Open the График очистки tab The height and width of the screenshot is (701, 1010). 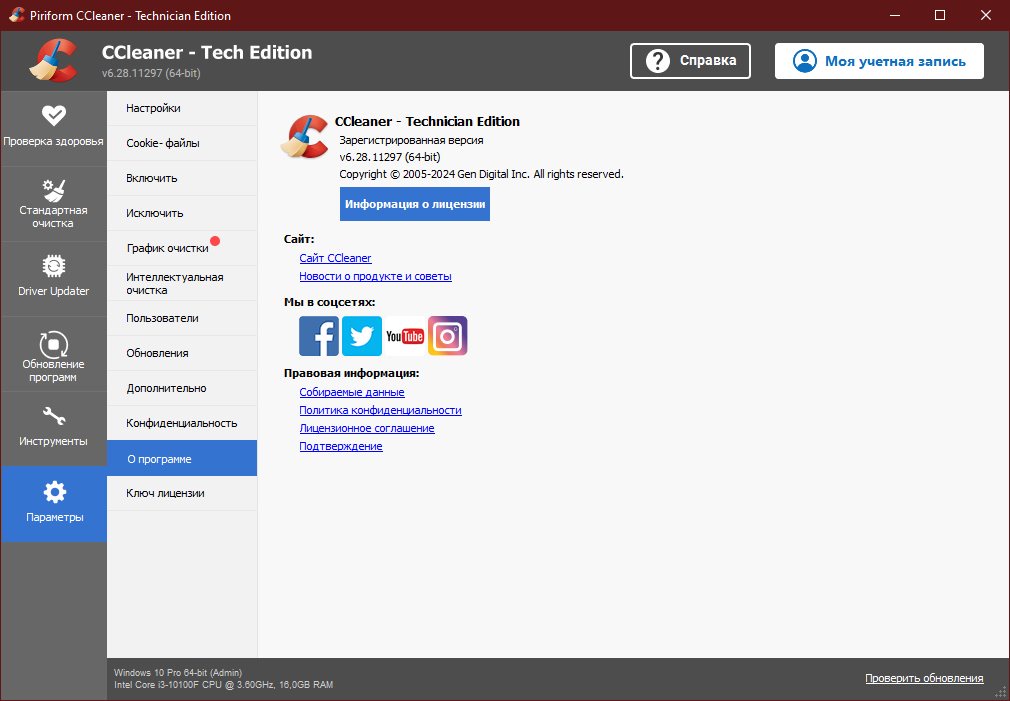(x=182, y=248)
